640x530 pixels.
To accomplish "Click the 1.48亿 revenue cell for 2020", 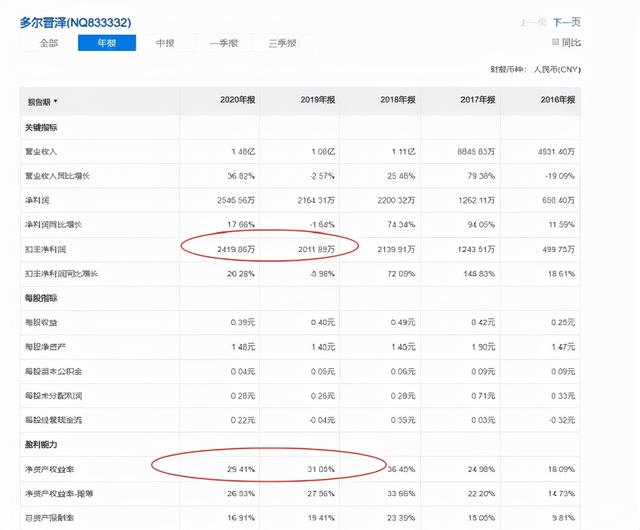I will pos(243,152).
